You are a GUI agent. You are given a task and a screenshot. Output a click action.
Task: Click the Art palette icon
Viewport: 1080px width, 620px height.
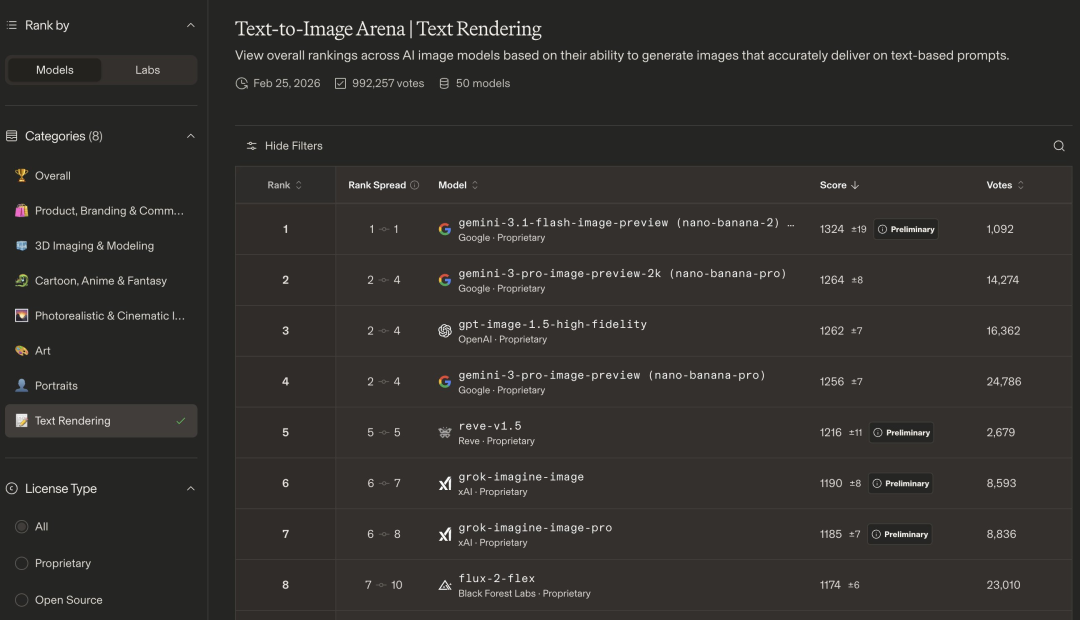pyautogui.click(x=22, y=351)
